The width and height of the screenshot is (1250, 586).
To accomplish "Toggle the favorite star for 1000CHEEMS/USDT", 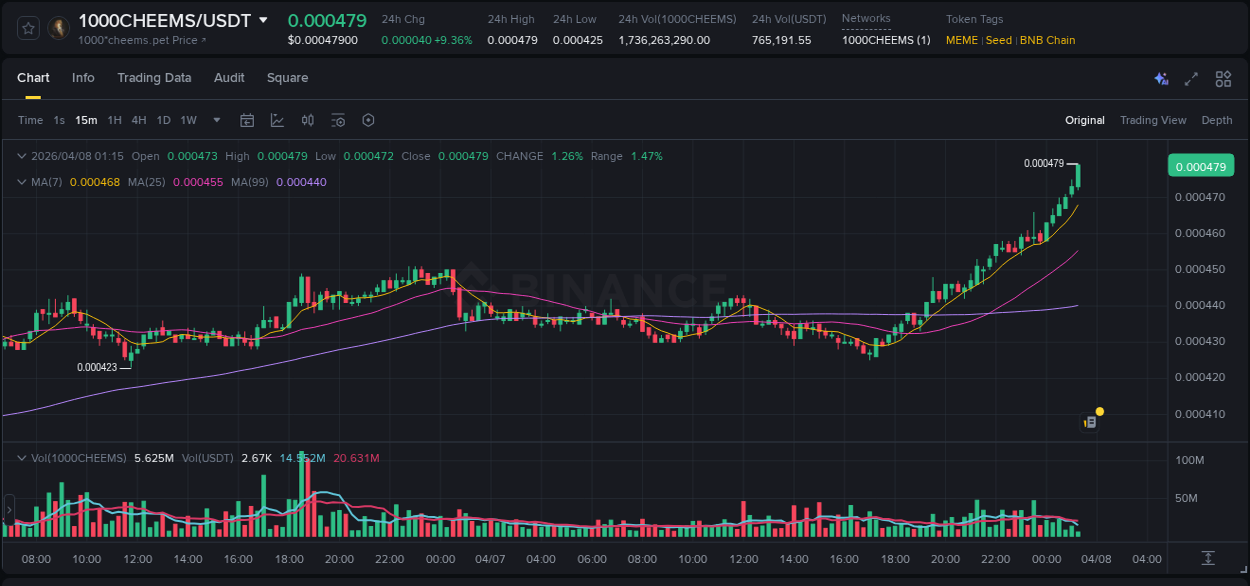I will click(27, 27).
